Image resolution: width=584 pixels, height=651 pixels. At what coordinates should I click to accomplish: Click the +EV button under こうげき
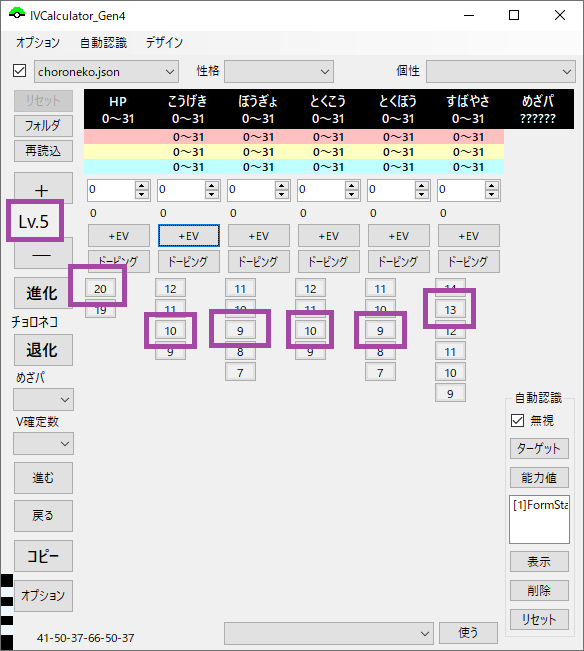click(x=189, y=236)
